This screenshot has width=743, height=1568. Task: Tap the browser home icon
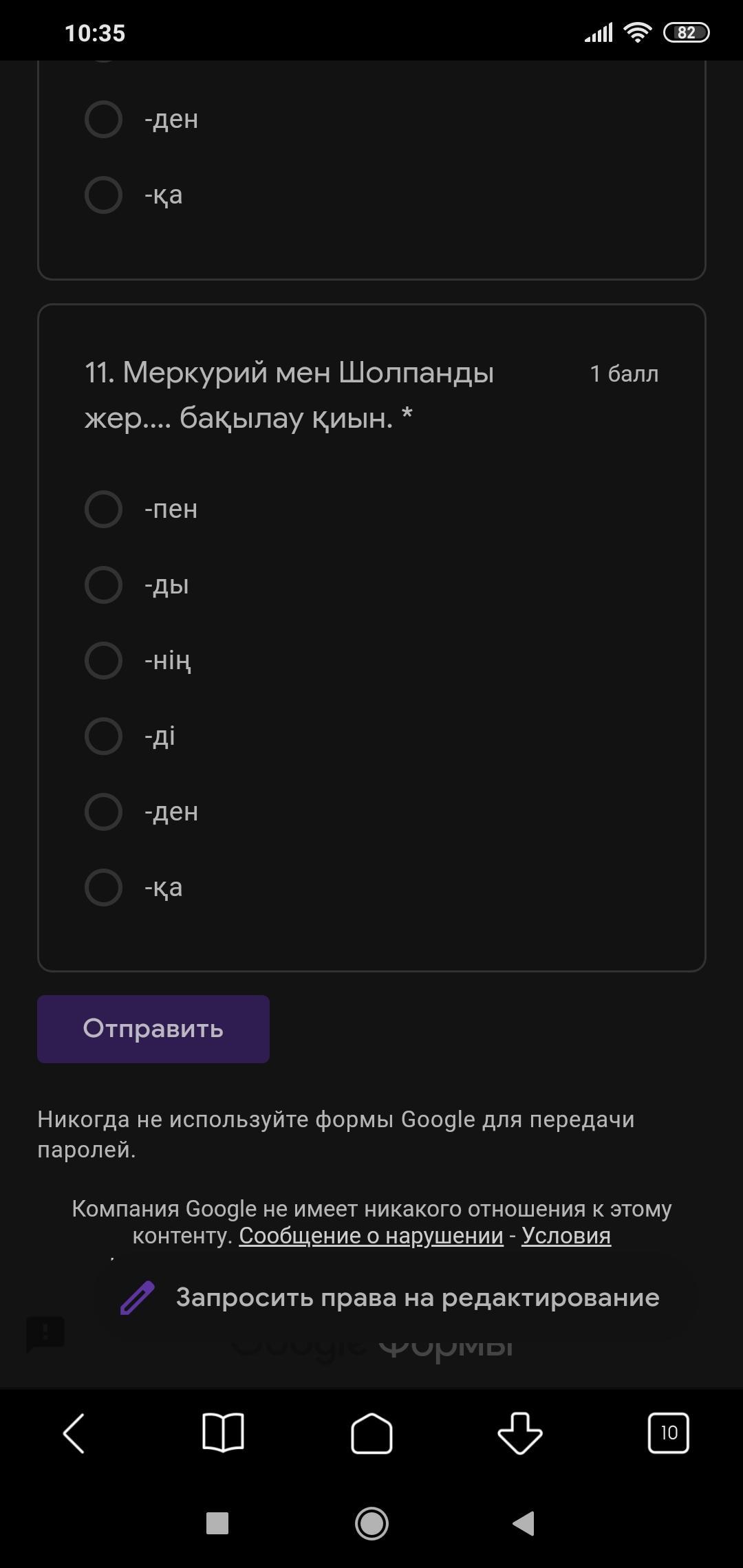click(371, 1433)
